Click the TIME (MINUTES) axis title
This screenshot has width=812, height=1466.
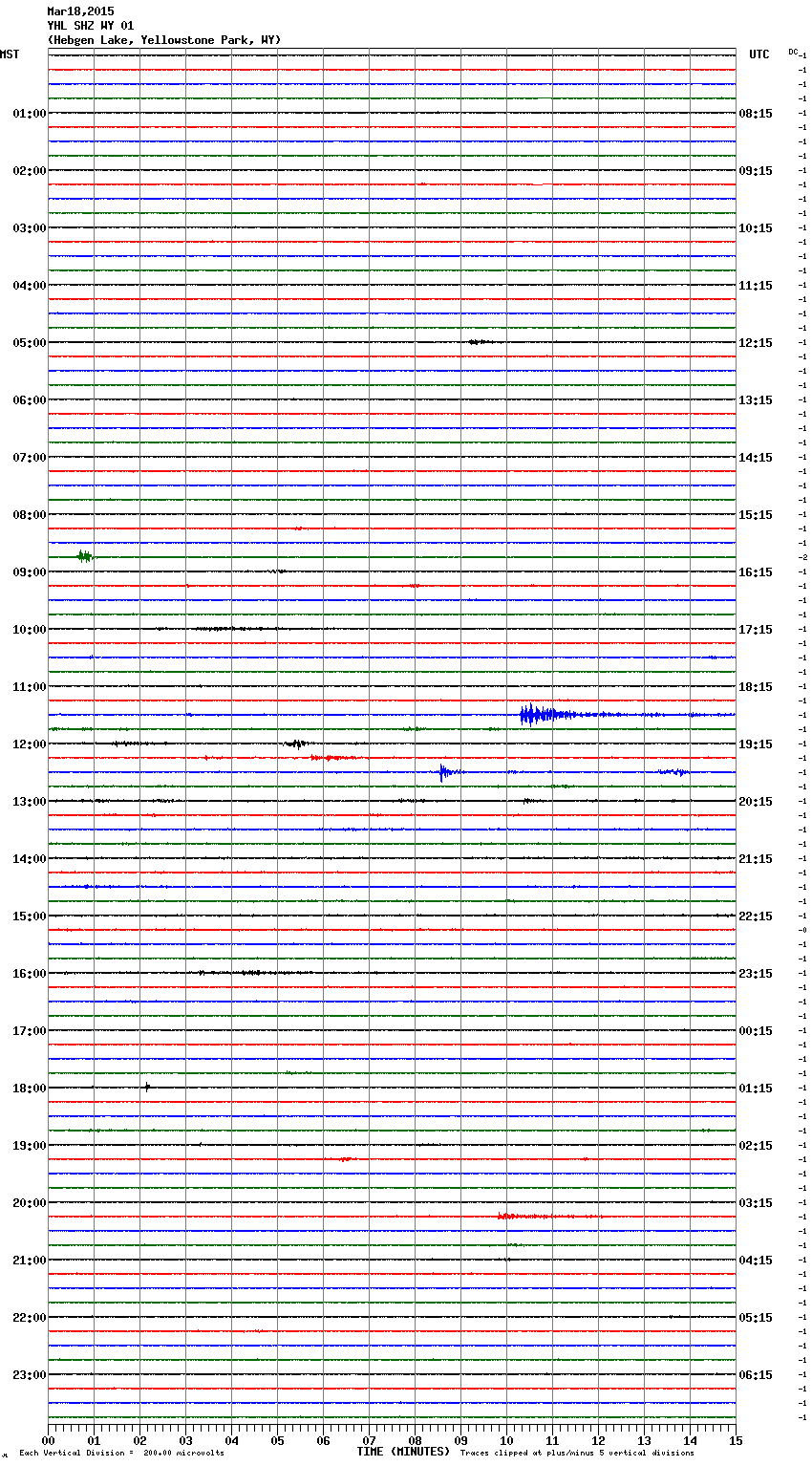403,1452
